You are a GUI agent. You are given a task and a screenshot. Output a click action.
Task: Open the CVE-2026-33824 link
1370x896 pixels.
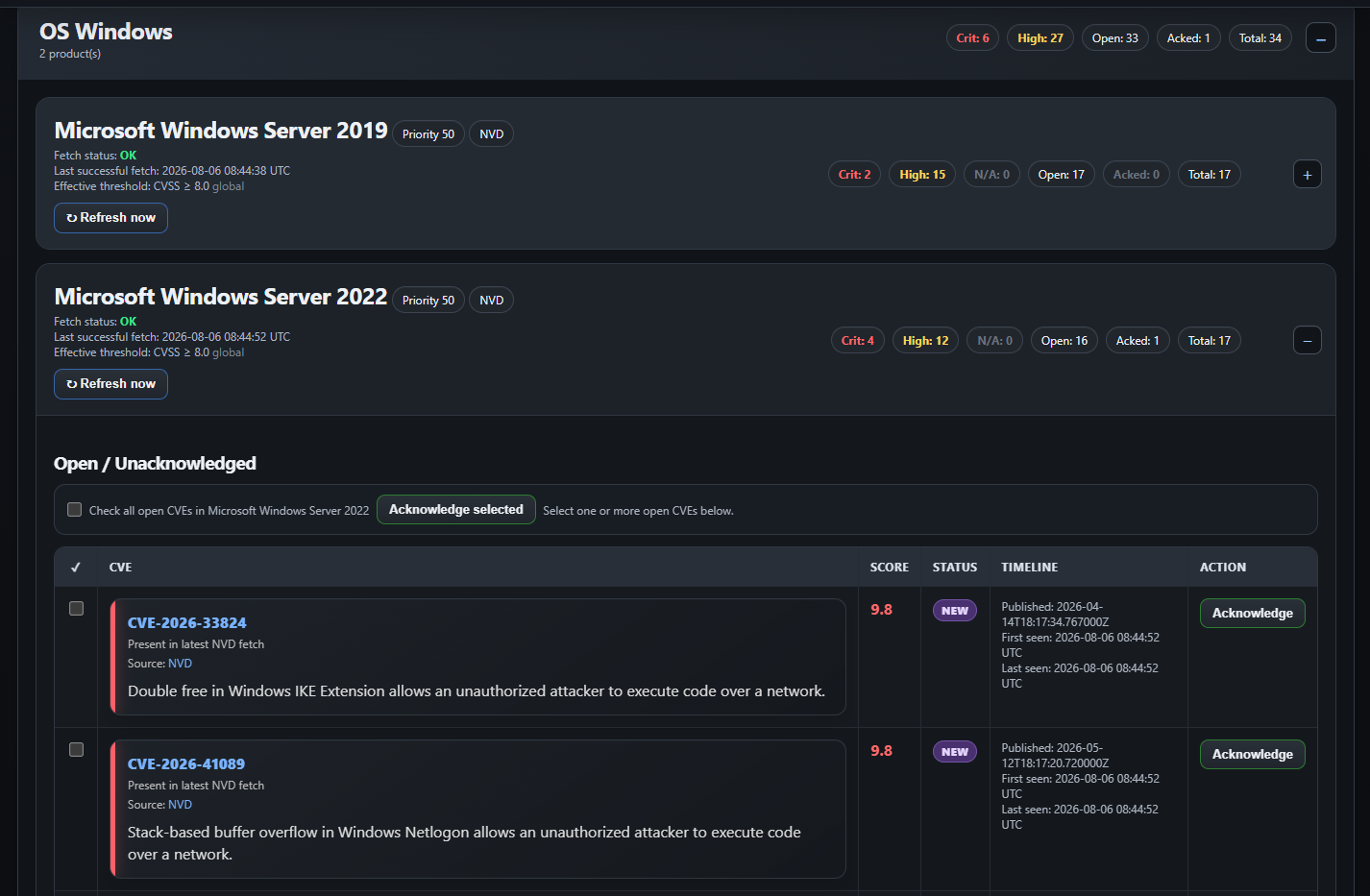click(x=187, y=623)
